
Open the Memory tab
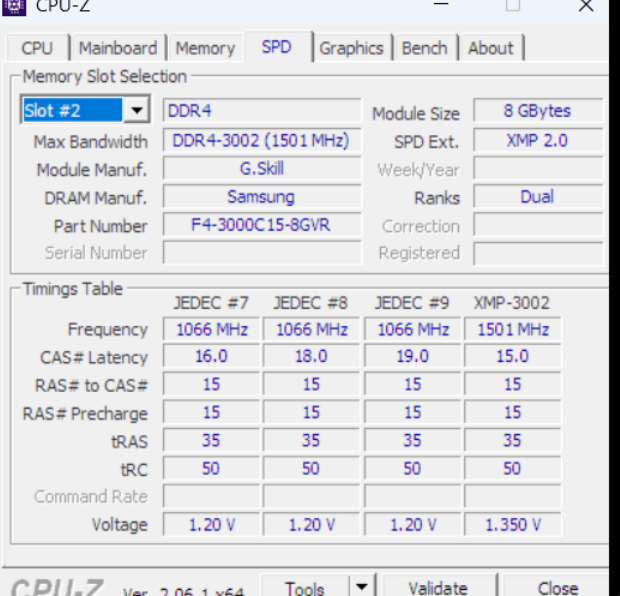point(205,48)
